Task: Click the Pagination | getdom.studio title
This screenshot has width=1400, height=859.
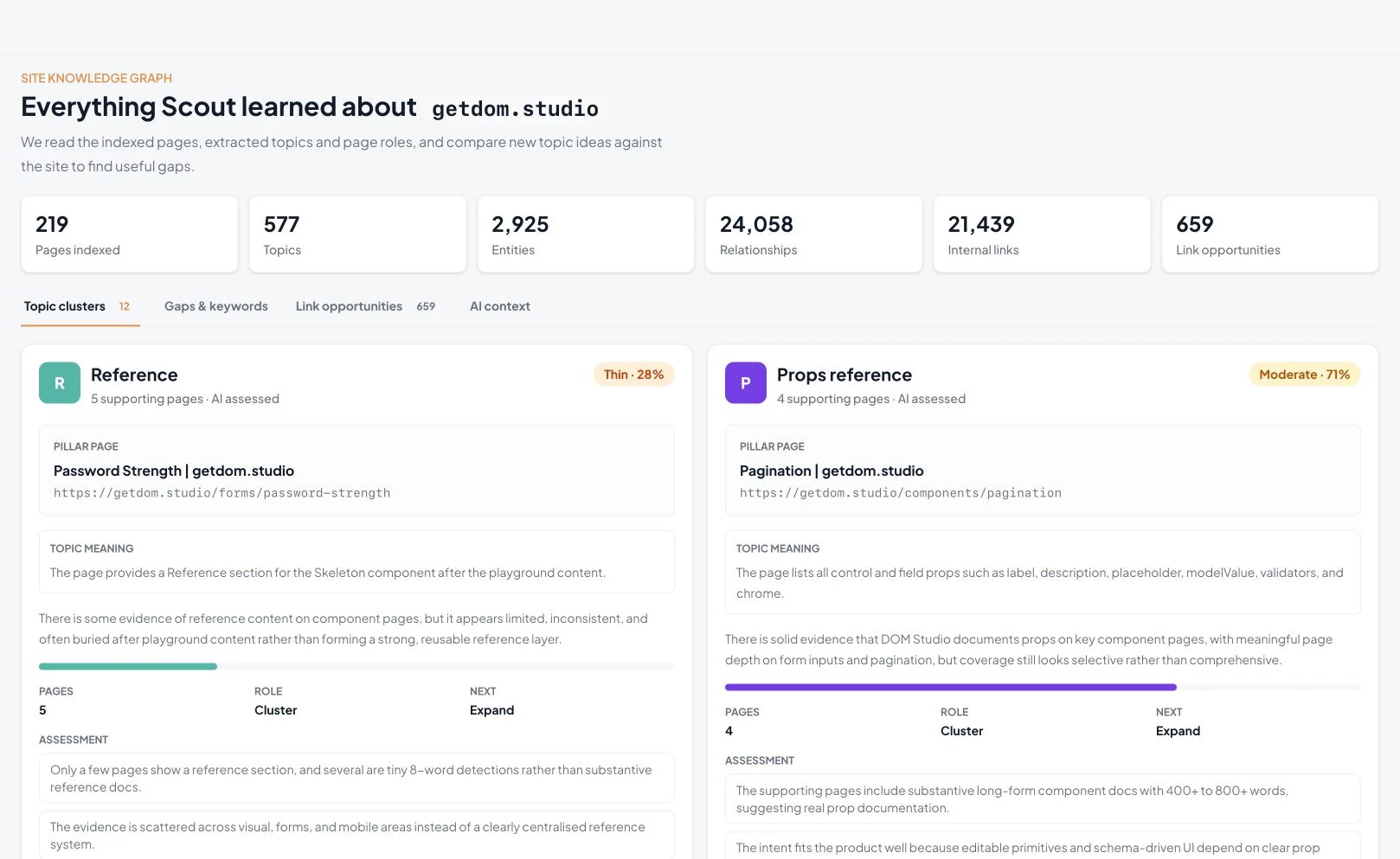Action: 832,471
